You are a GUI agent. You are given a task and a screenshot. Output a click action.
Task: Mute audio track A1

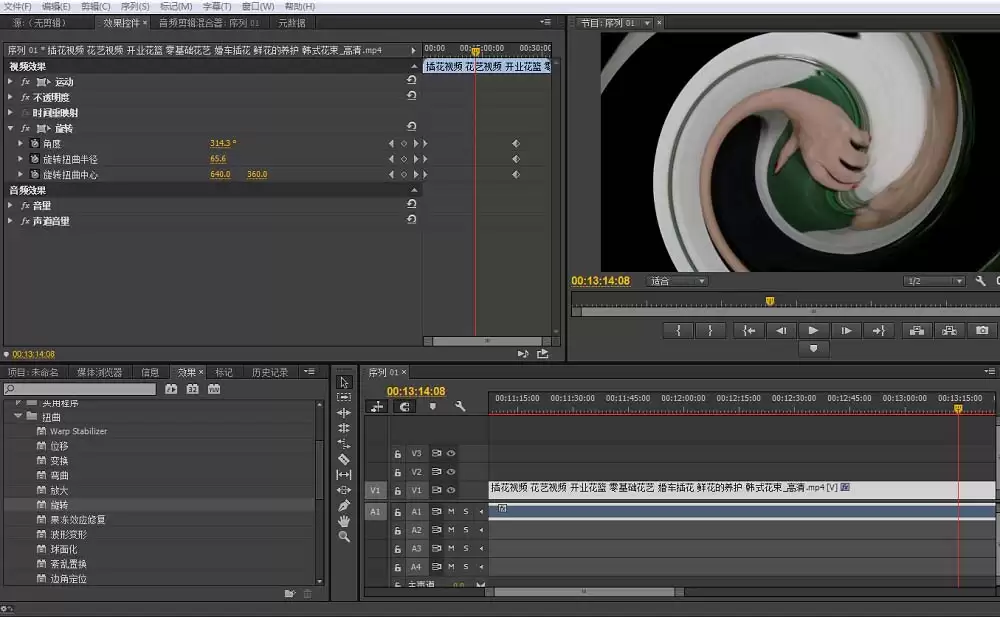pos(451,511)
